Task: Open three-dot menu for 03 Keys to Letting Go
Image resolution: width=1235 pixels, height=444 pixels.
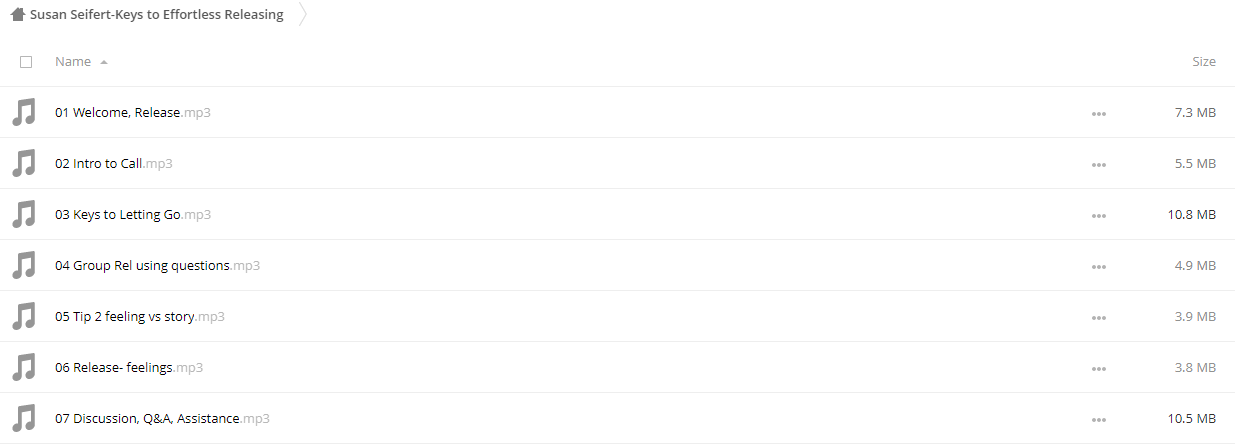Action: point(1099,215)
